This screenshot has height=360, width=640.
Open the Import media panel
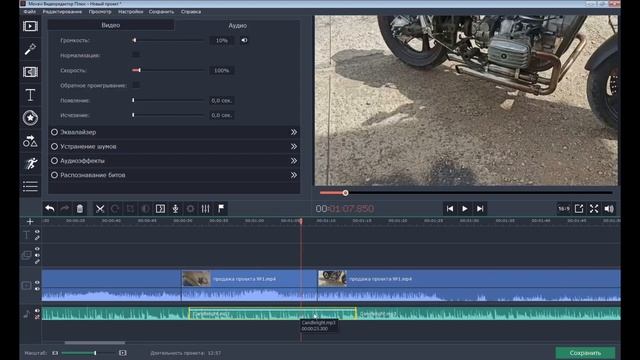tap(30, 26)
